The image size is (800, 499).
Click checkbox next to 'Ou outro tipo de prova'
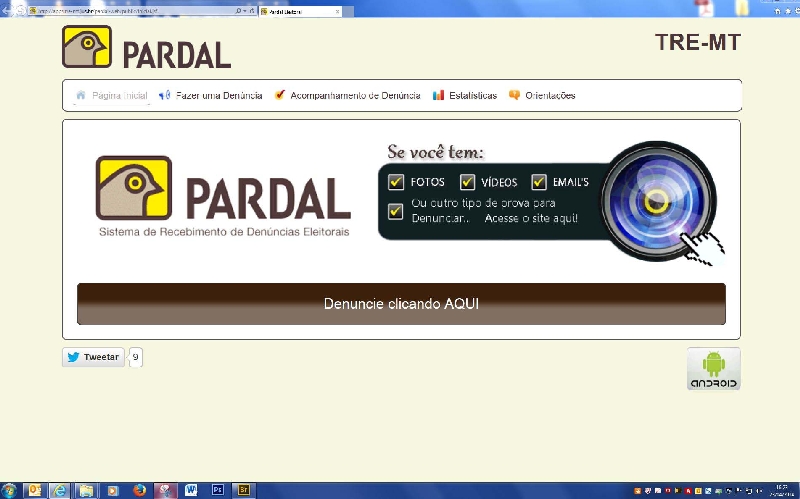click(x=396, y=210)
